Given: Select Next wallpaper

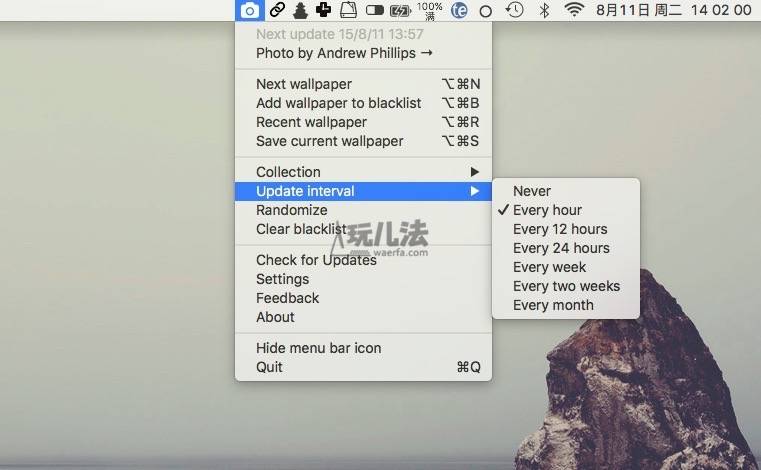Looking at the screenshot, I should 364,84.
